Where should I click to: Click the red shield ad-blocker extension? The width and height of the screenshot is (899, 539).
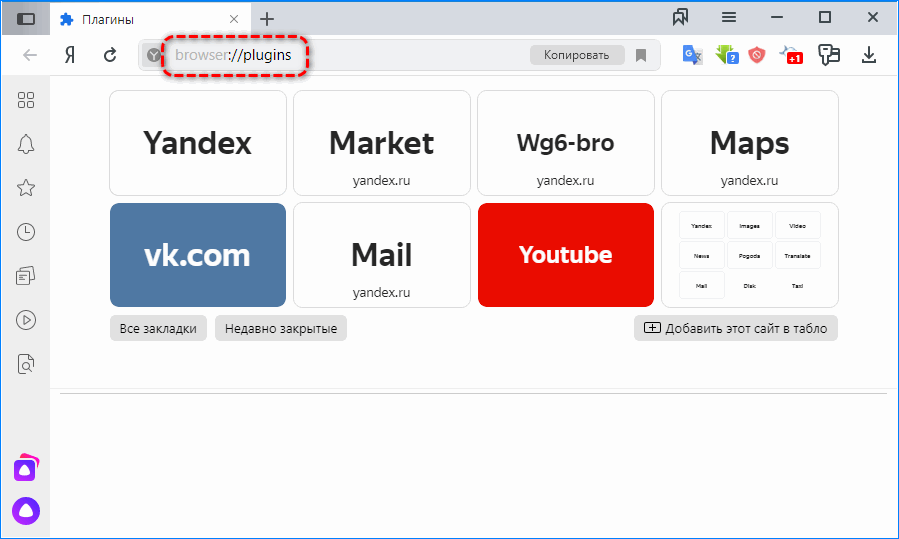pos(757,55)
